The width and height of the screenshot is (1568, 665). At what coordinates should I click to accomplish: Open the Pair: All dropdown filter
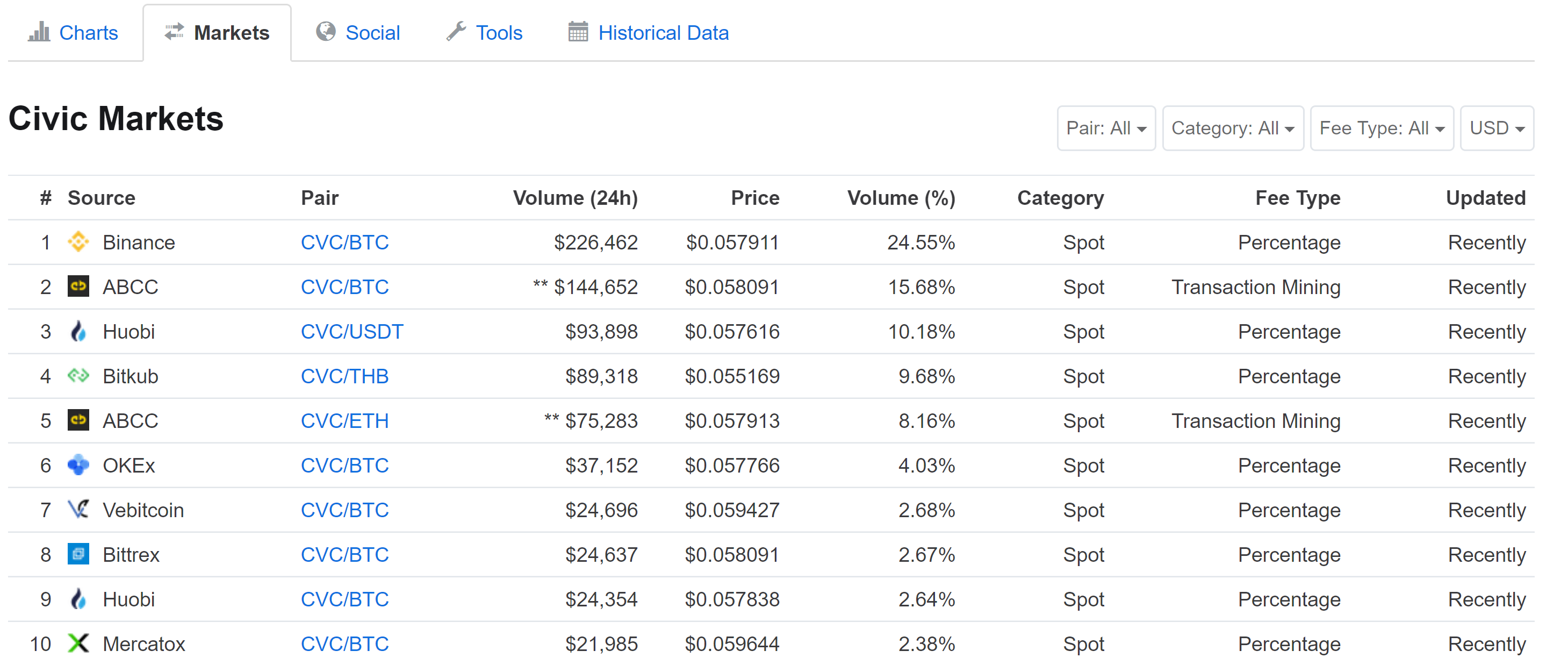click(x=1106, y=128)
